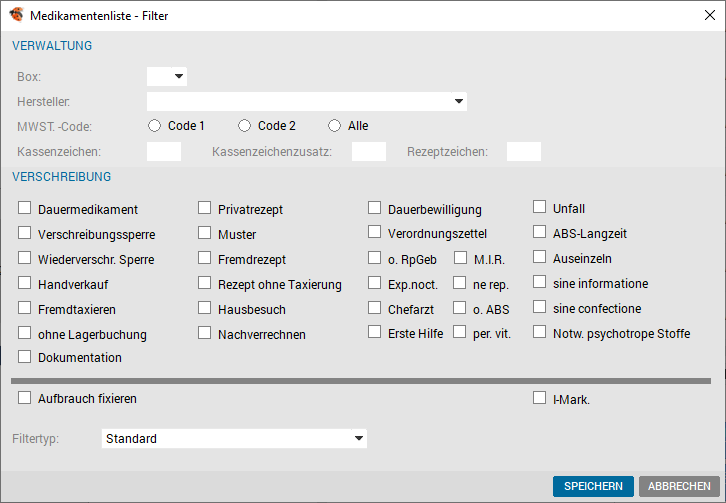Click the application icon in the title bar
The height and width of the screenshot is (503, 726).
16,15
